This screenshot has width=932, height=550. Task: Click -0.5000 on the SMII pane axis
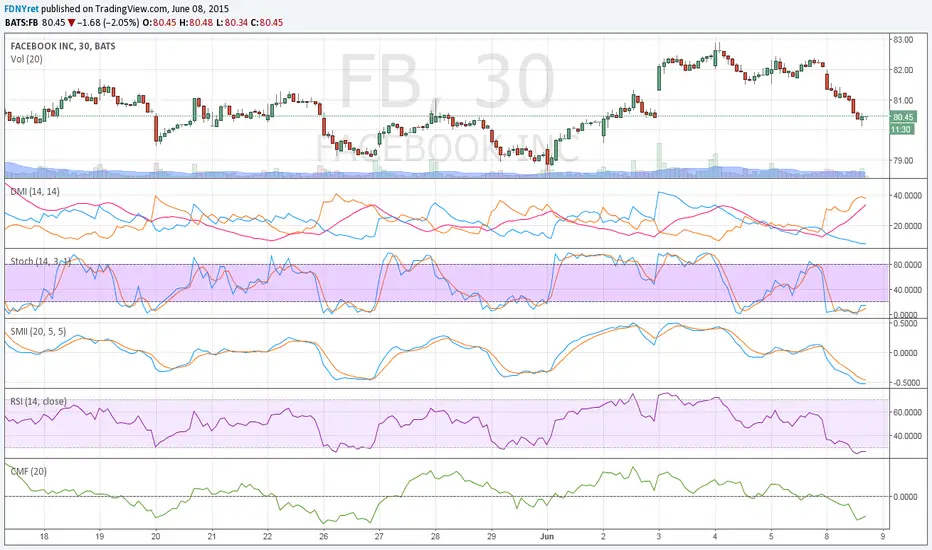(x=908, y=383)
